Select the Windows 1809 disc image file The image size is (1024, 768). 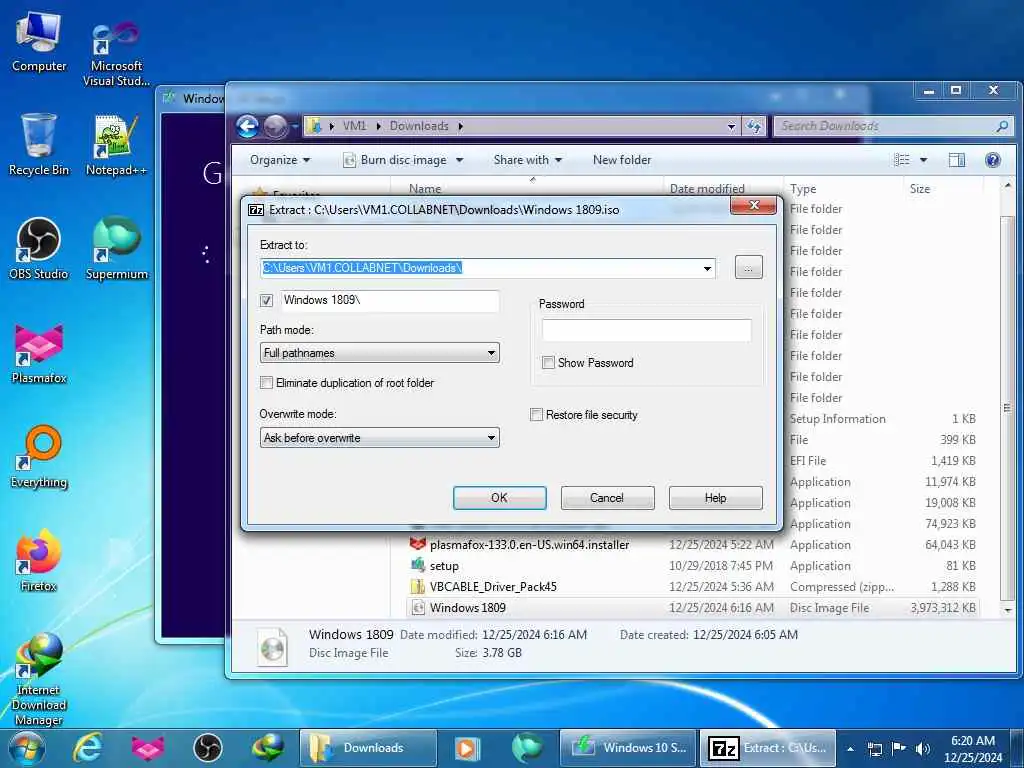[x=692, y=608]
